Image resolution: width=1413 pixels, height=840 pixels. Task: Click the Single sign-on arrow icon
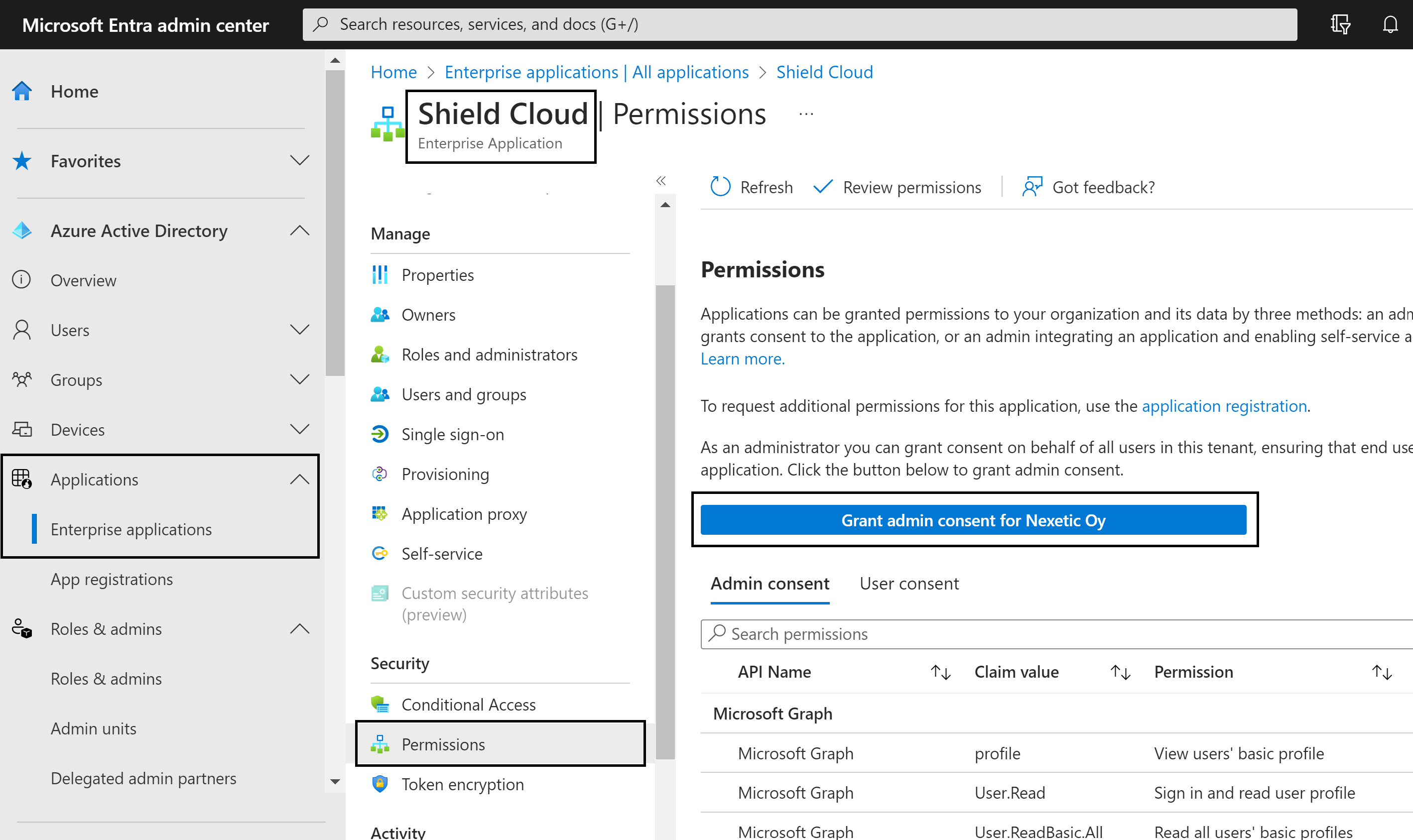(x=380, y=434)
